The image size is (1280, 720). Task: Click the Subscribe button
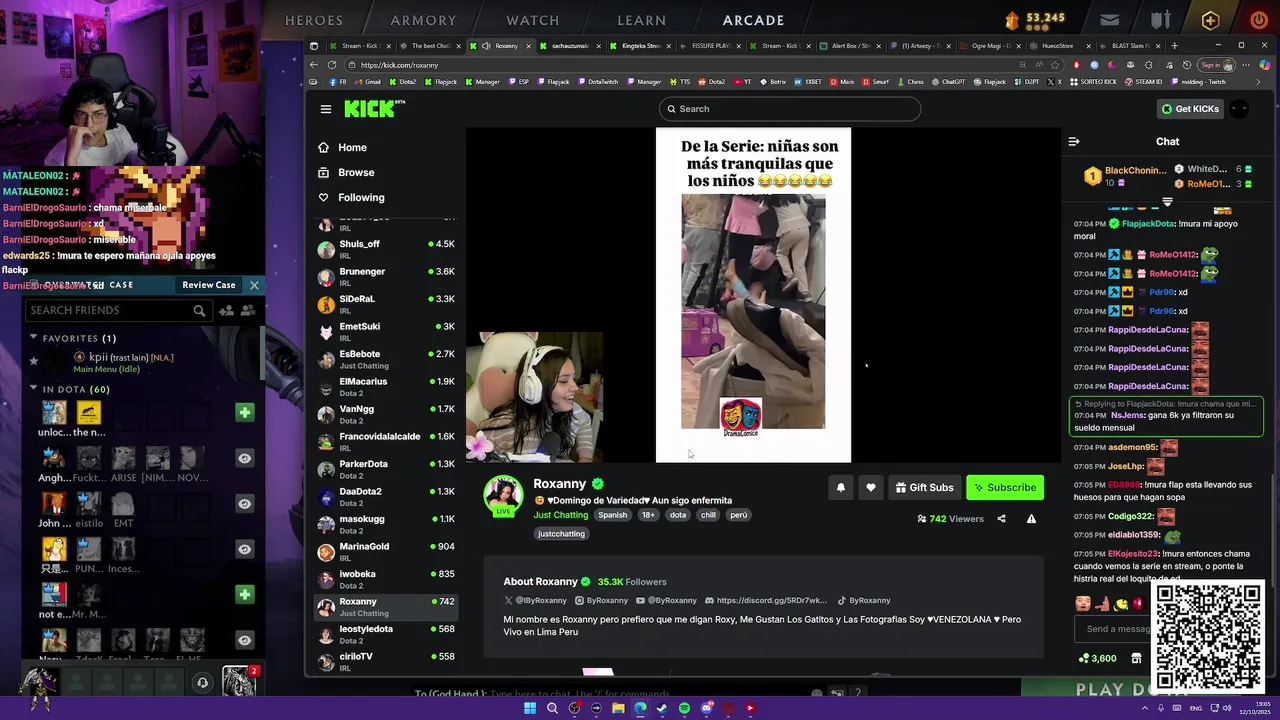[1005, 487]
